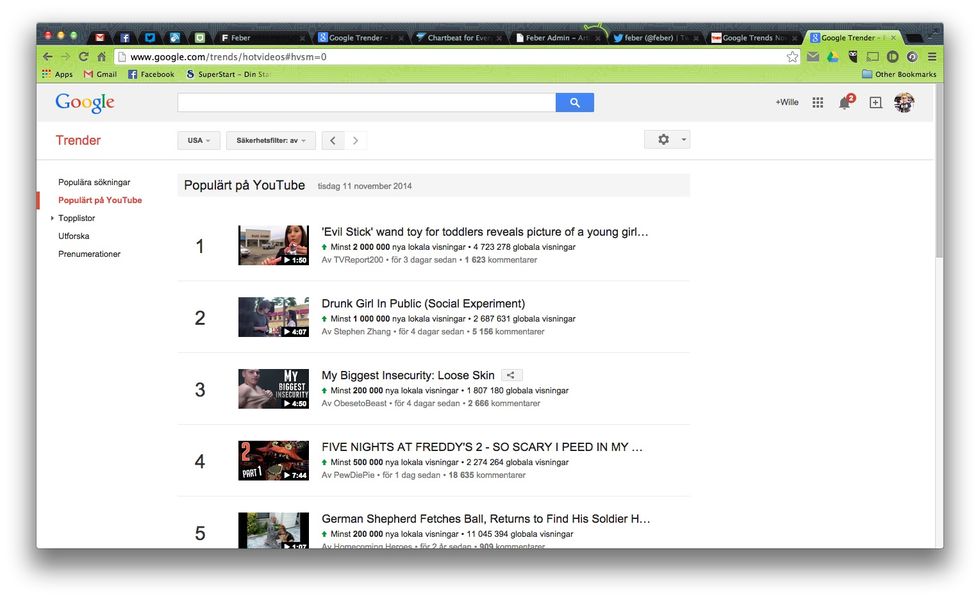Open the account profile avatar
980x599 pixels.
[904, 102]
